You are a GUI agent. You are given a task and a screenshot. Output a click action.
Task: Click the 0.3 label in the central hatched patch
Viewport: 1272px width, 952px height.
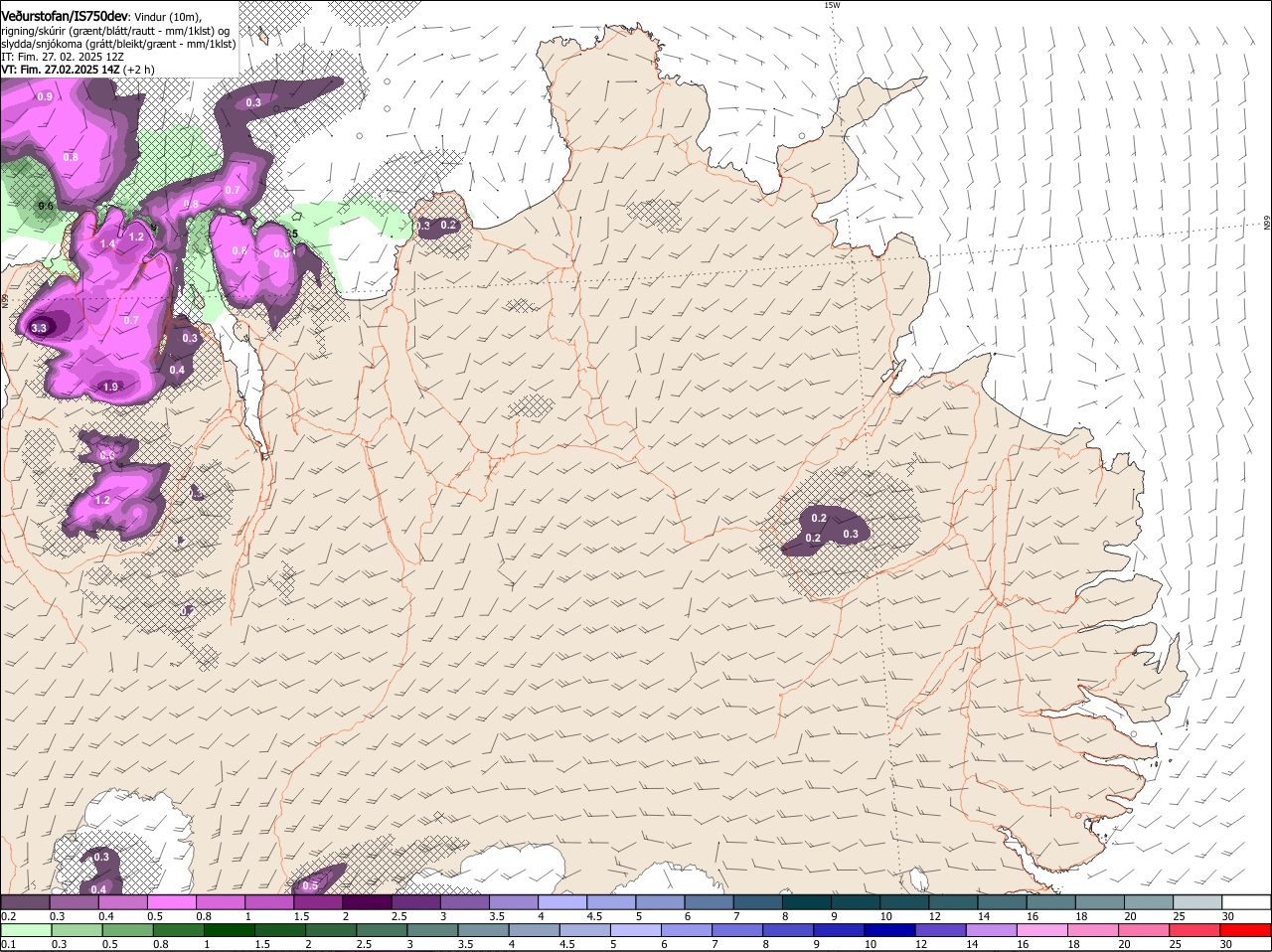pos(851,534)
